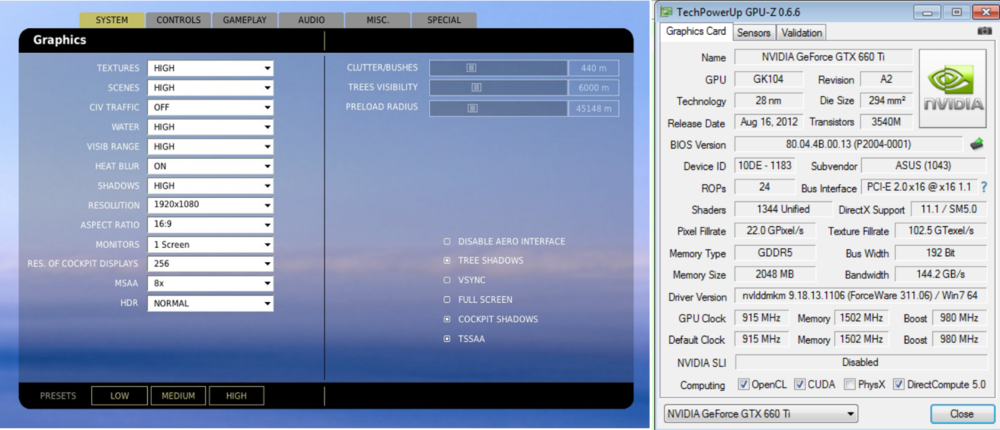
Task: Adjust the PRELOAD RADIUS slider
Action: (497, 108)
